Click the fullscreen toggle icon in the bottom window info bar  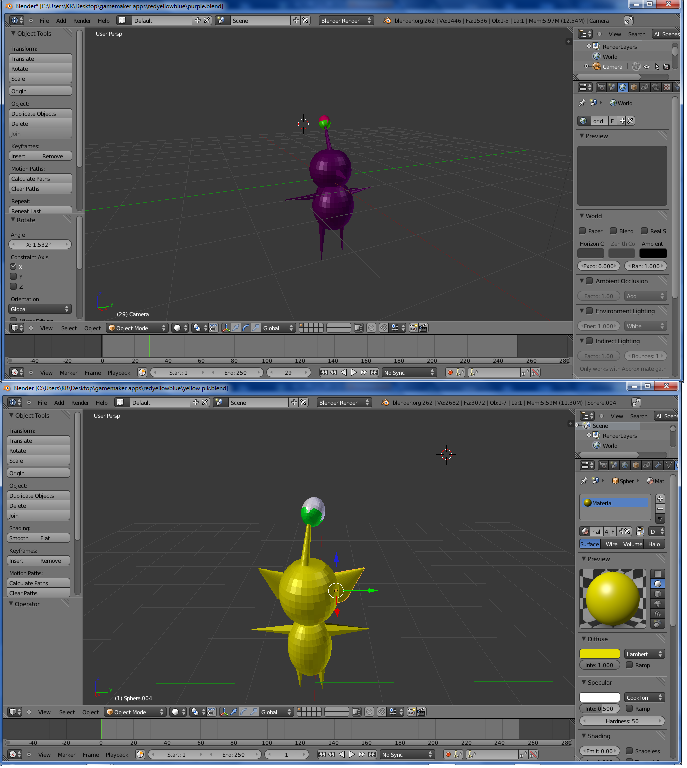[636, 402]
